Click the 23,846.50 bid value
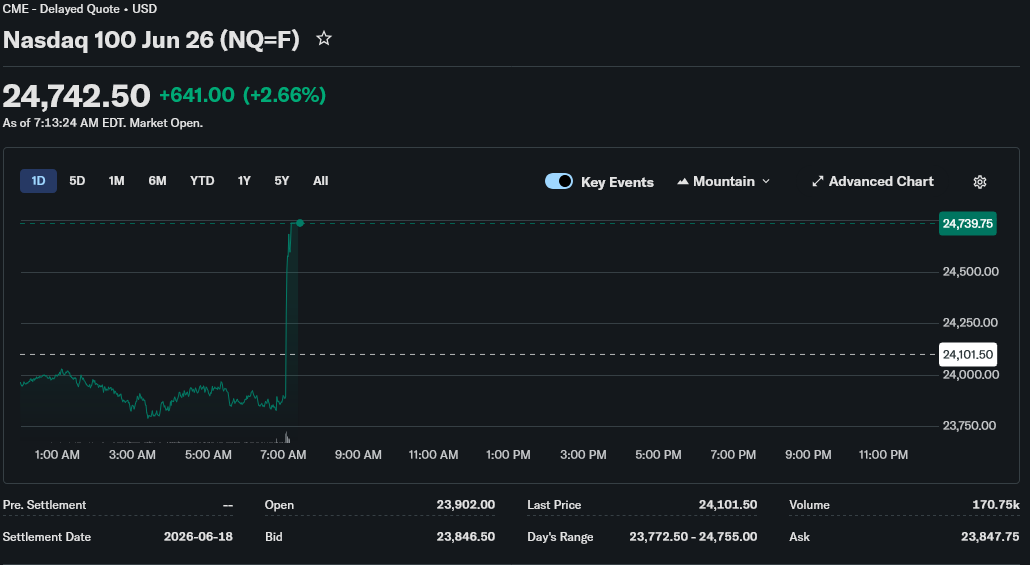Image resolution: width=1030 pixels, height=565 pixels. coord(465,537)
